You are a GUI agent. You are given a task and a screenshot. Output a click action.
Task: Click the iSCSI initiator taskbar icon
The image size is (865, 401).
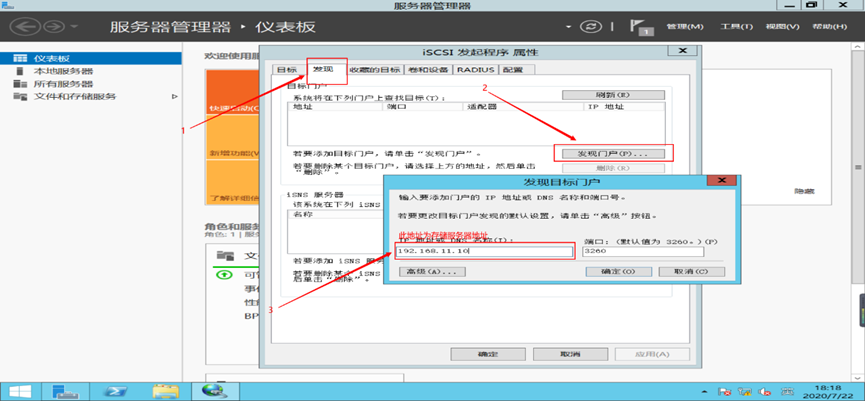[215, 391]
